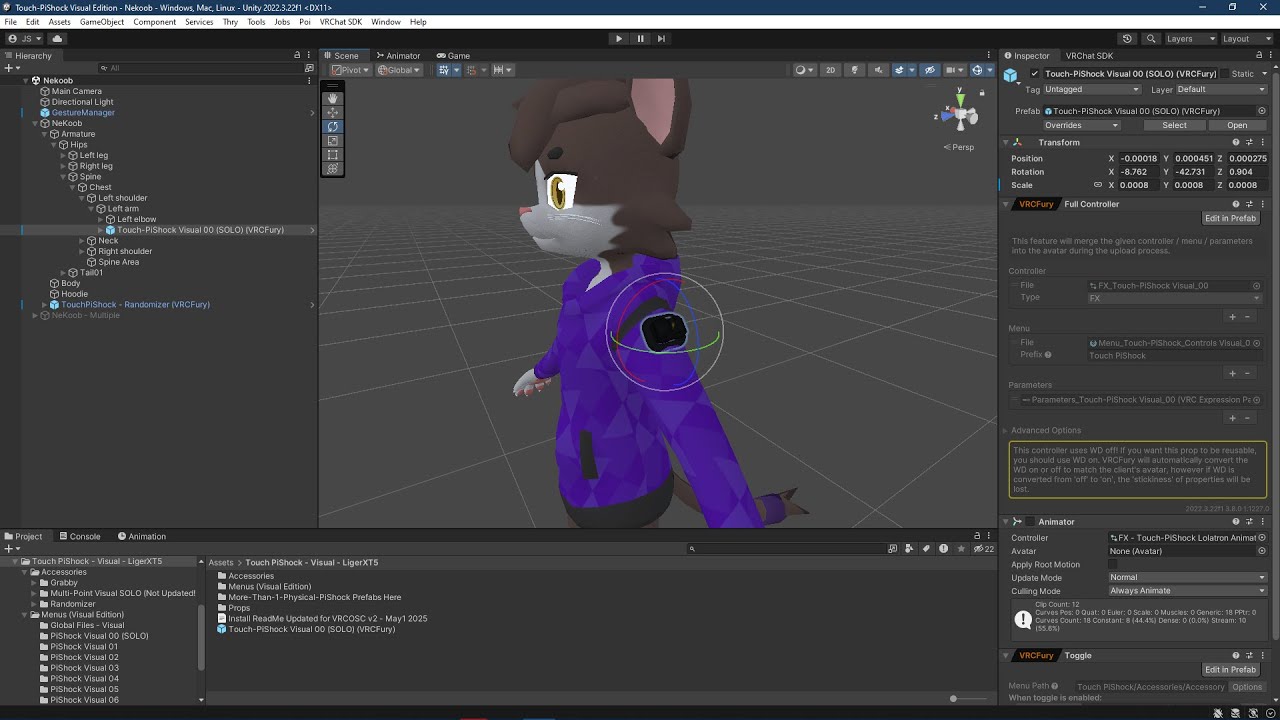Toggle the Static checkbox
Viewport: 1280px width, 720px height.
pyautogui.click(x=1224, y=74)
